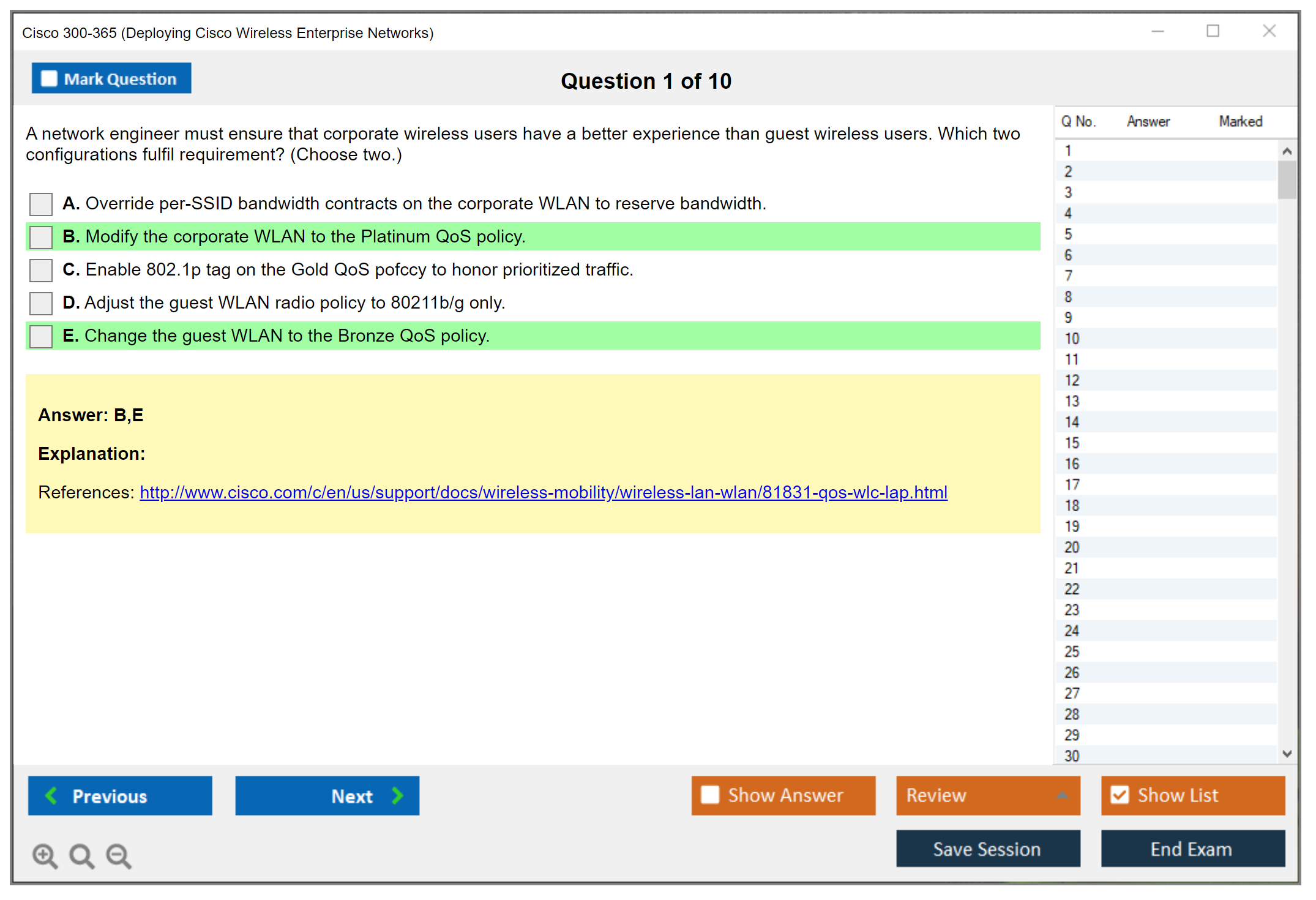Tick the Mark Question checkbox
1316x900 pixels.
point(49,78)
